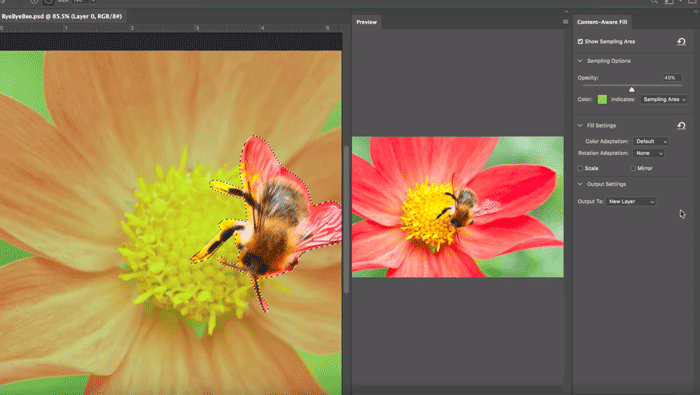The width and height of the screenshot is (700, 395).
Task: Open the Rotation Adaptation dropdown
Action: pyautogui.click(x=649, y=153)
